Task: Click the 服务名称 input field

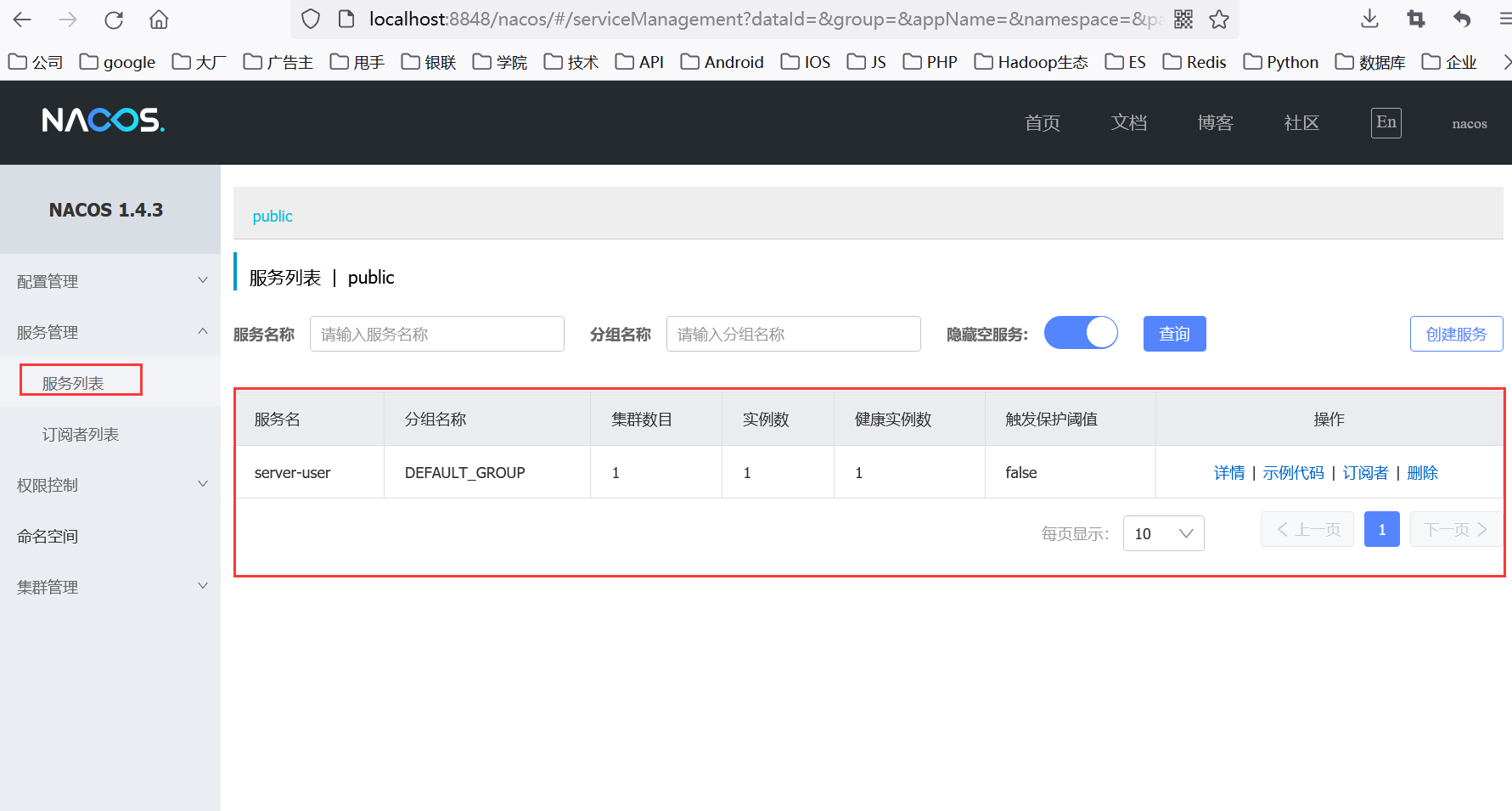Action: [436, 334]
